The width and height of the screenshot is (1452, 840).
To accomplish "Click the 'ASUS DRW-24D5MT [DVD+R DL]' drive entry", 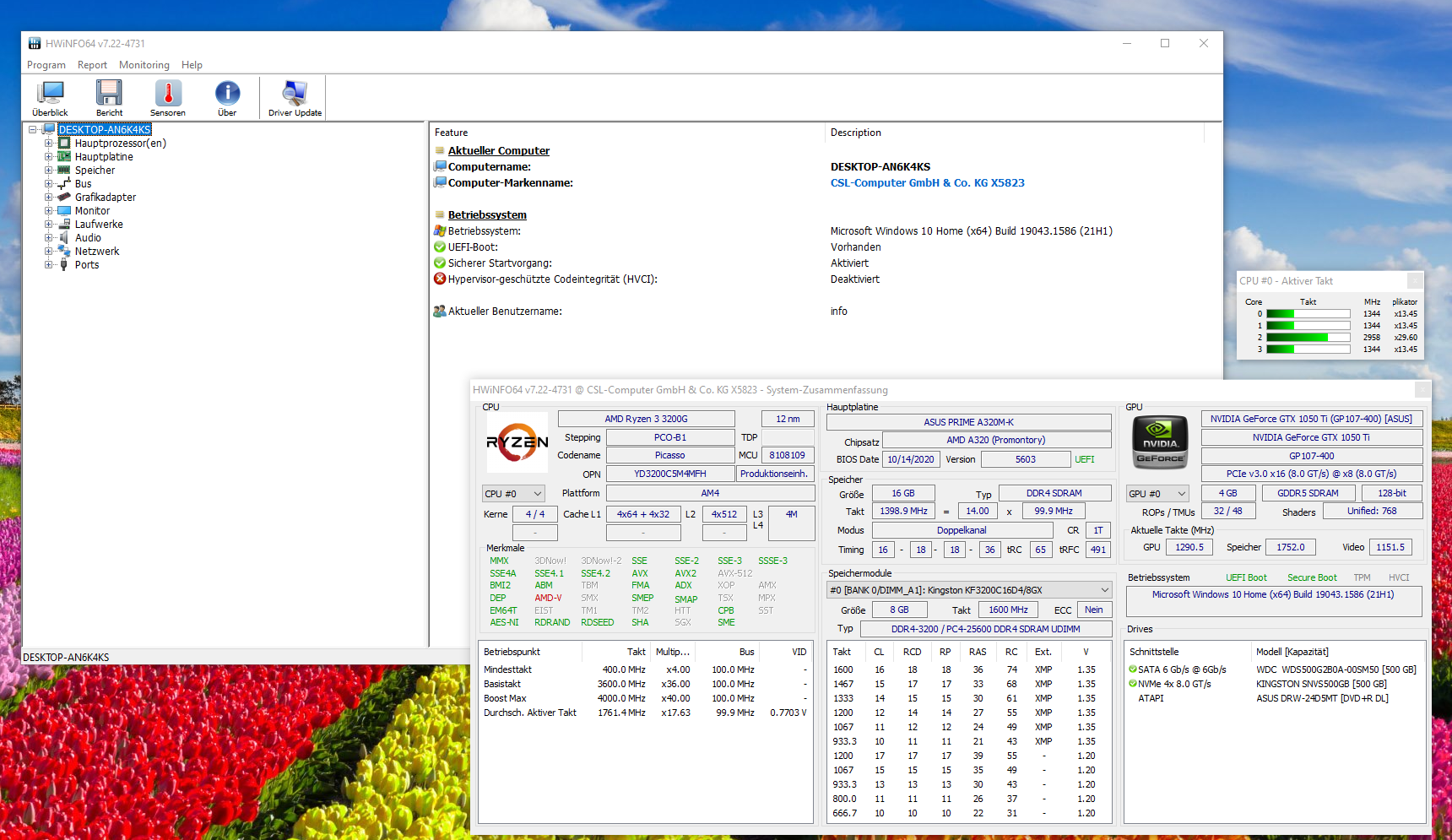I will tap(1322, 698).
